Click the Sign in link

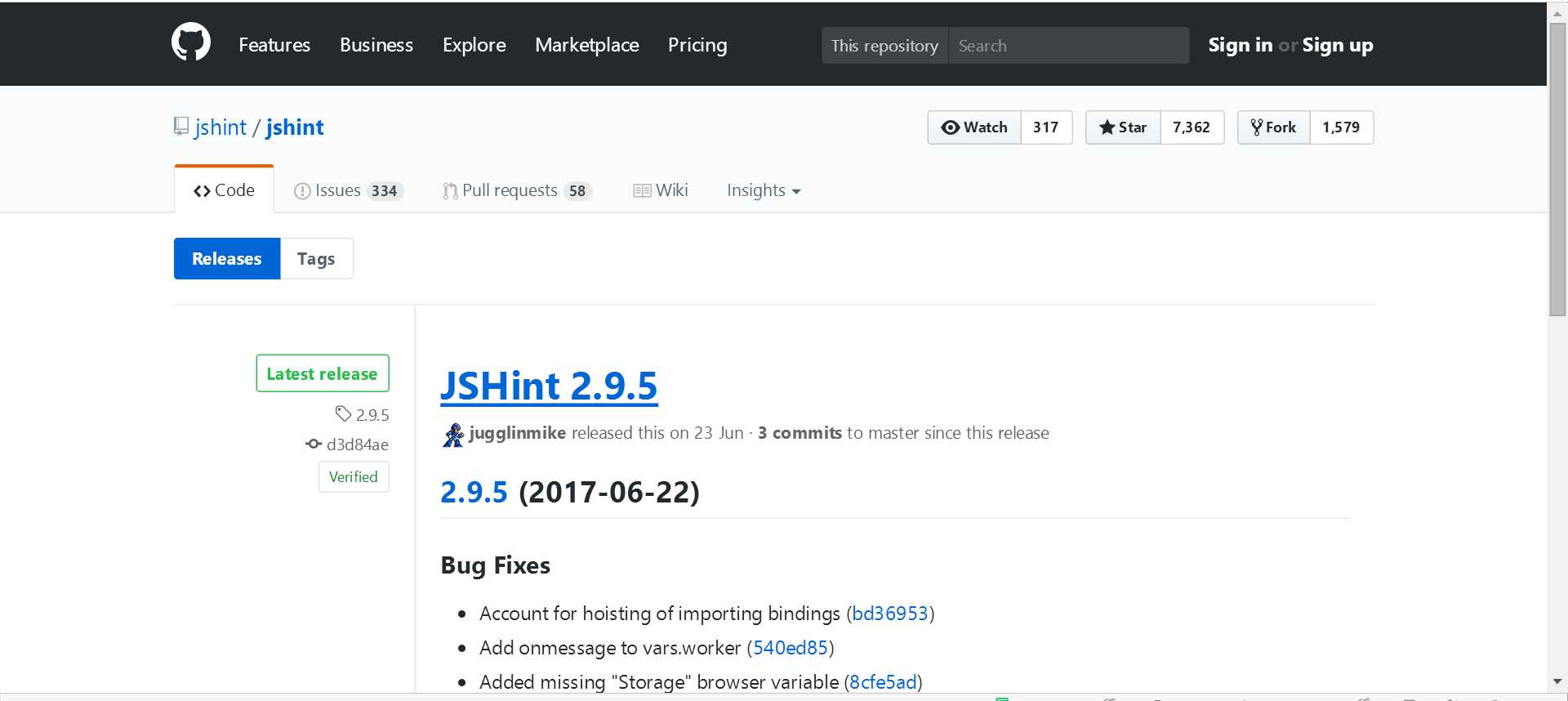tap(1240, 45)
